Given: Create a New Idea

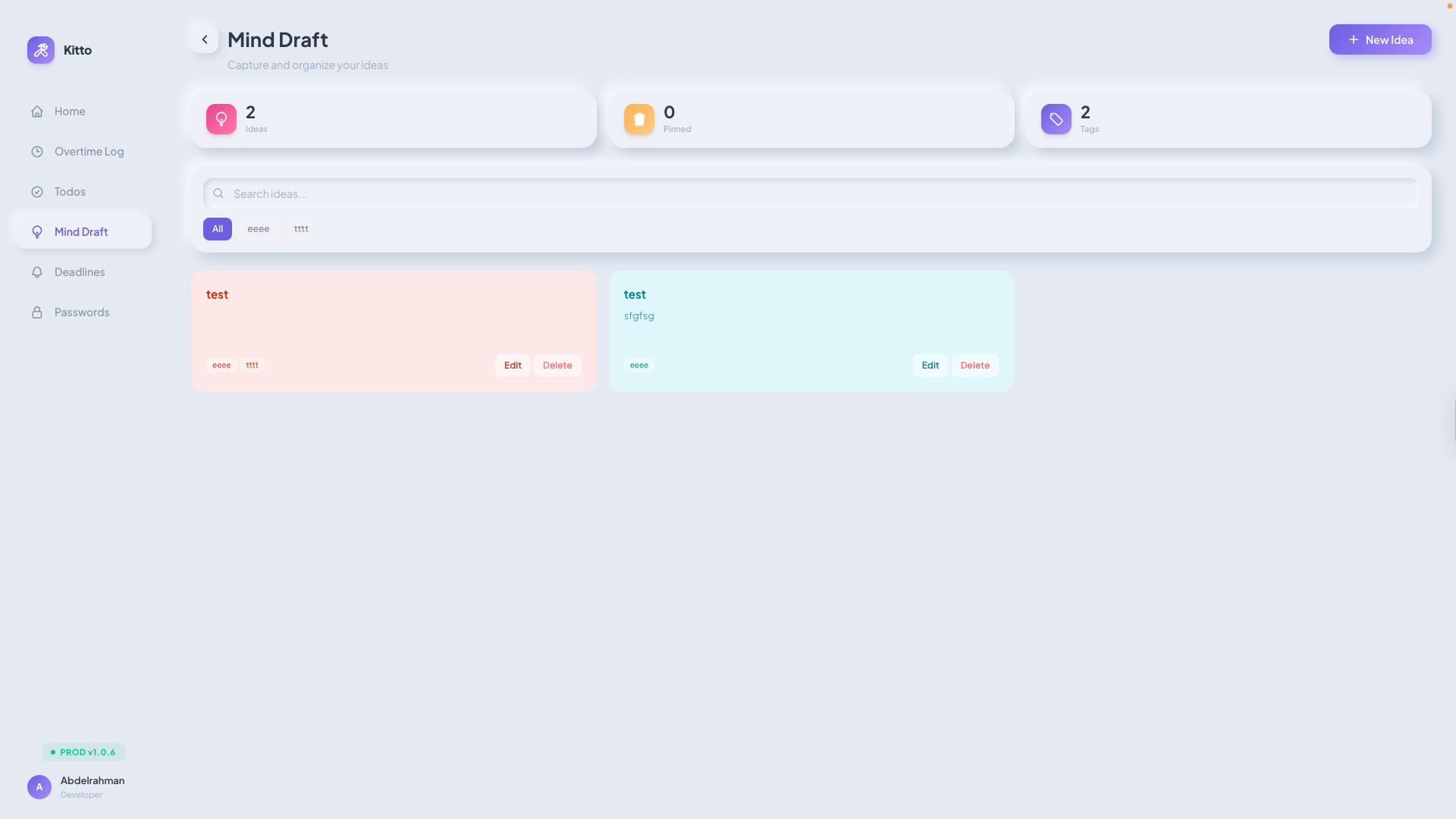Looking at the screenshot, I should click(1379, 39).
